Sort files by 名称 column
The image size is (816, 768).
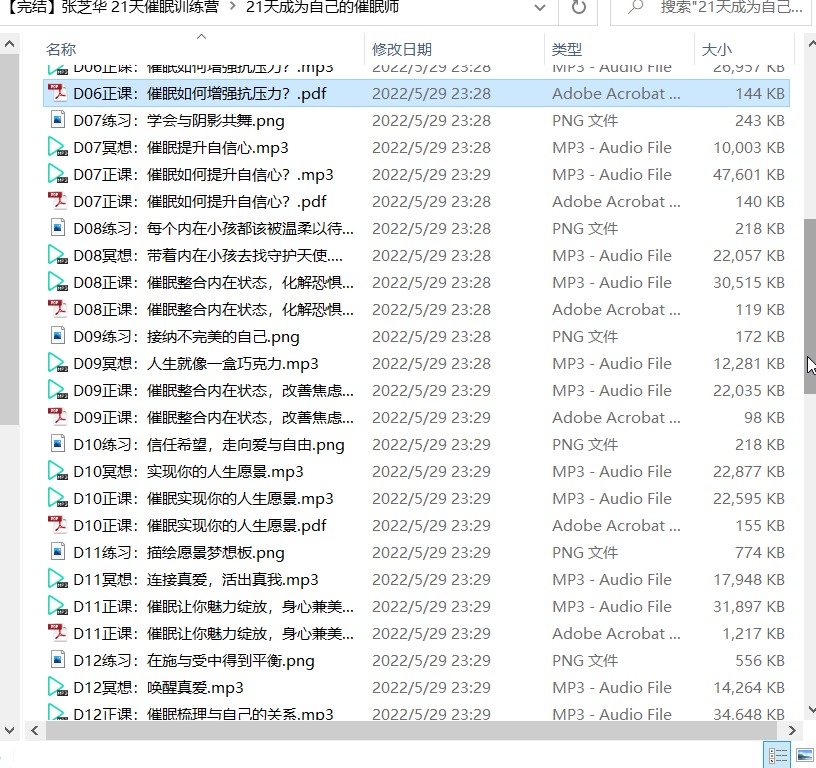click(x=61, y=49)
